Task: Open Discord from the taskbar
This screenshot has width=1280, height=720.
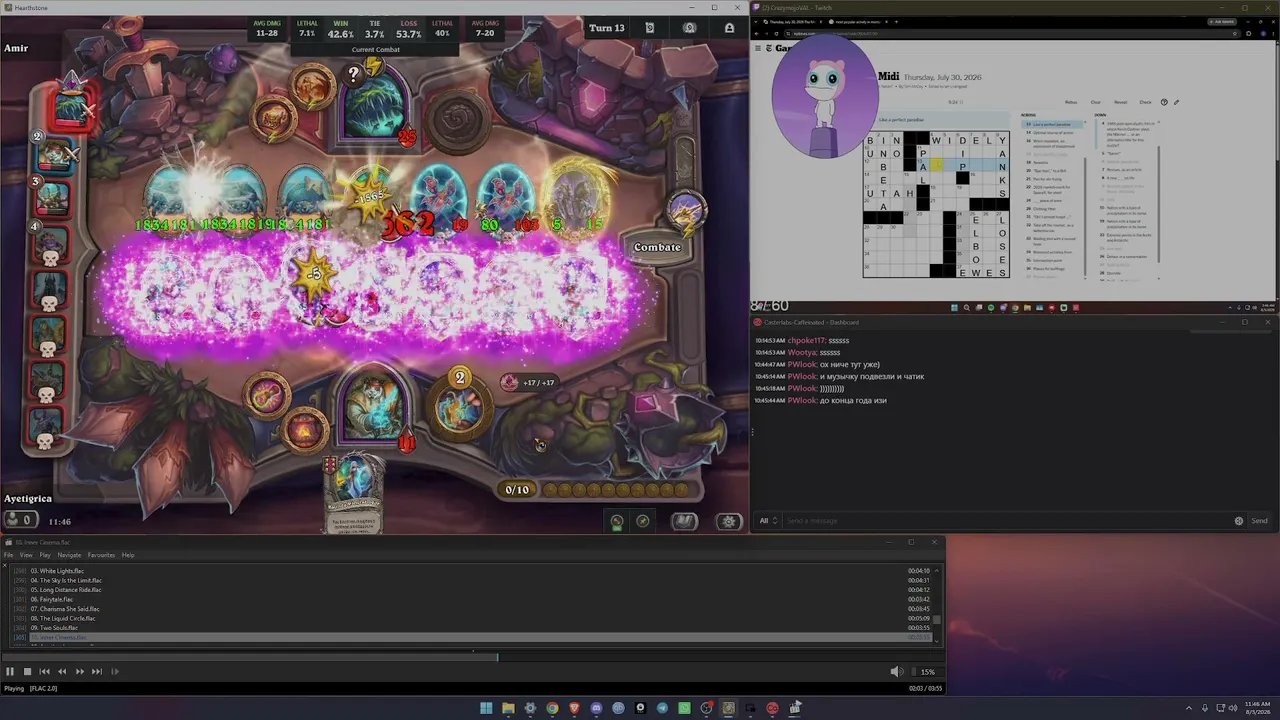Action: (x=596, y=708)
